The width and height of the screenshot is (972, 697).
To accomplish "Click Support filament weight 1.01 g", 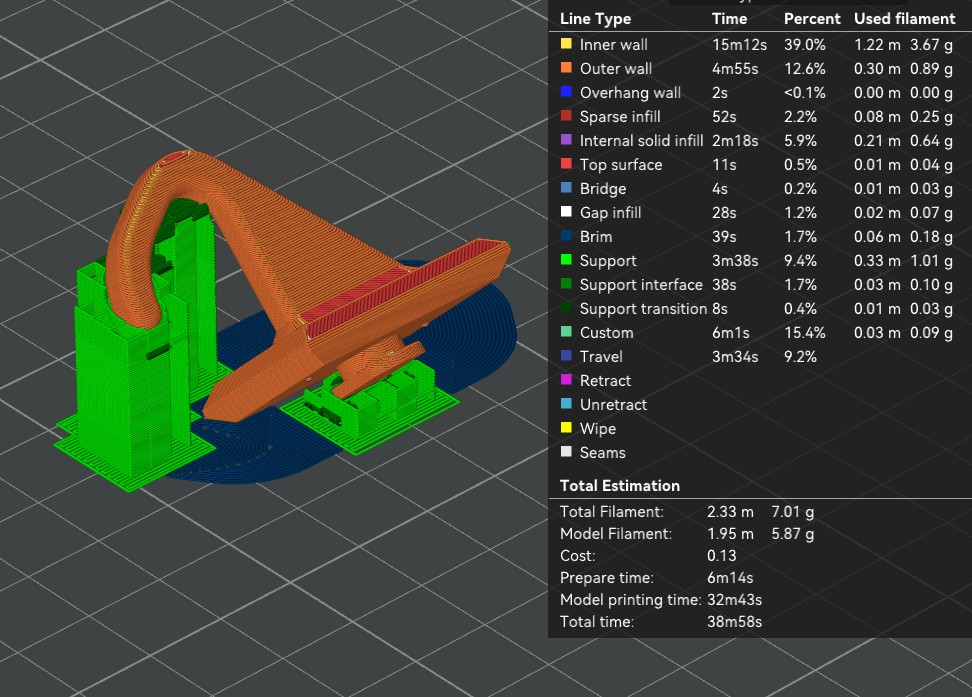I will 931,260.
